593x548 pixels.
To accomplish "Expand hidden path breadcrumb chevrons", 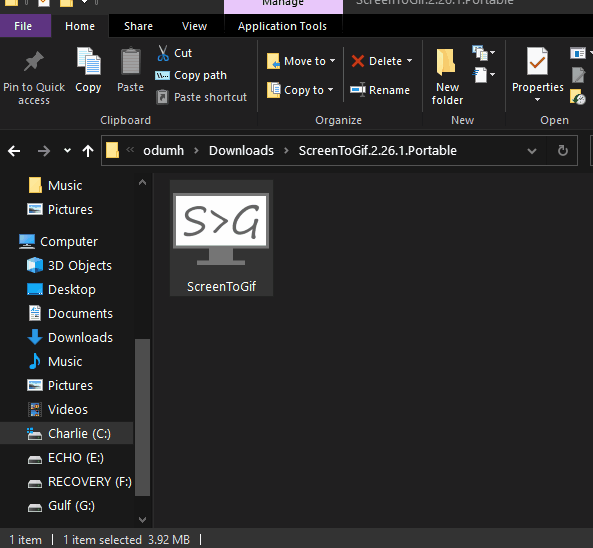I will point(130,150).
